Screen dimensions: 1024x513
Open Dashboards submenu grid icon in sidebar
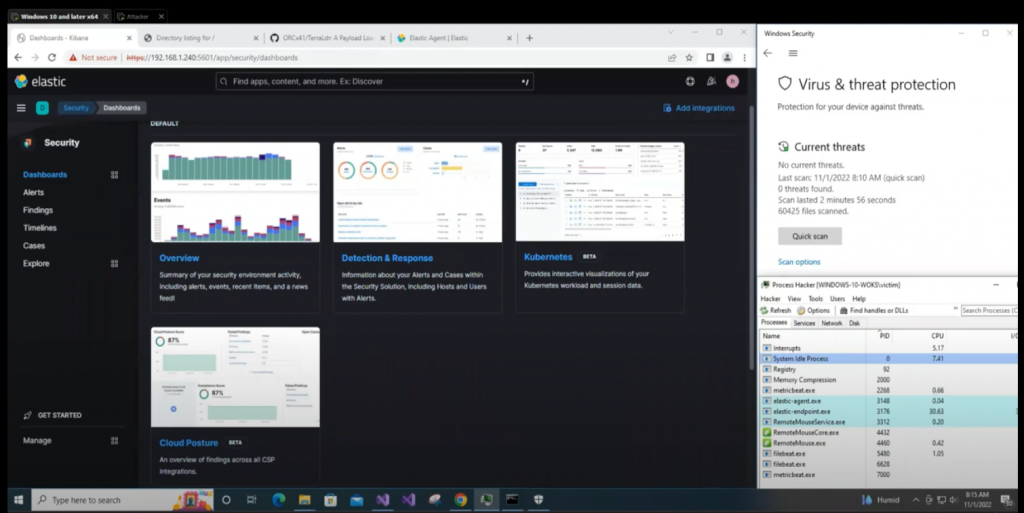tap(114, 175)
